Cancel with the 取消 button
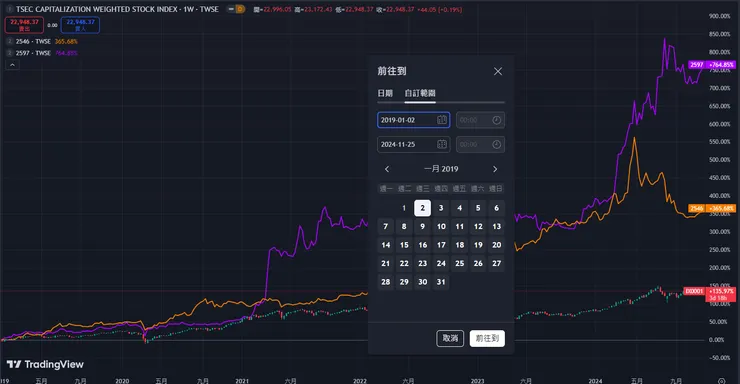The height and width of the screenshot is (384, 740). tap(450, 338)
